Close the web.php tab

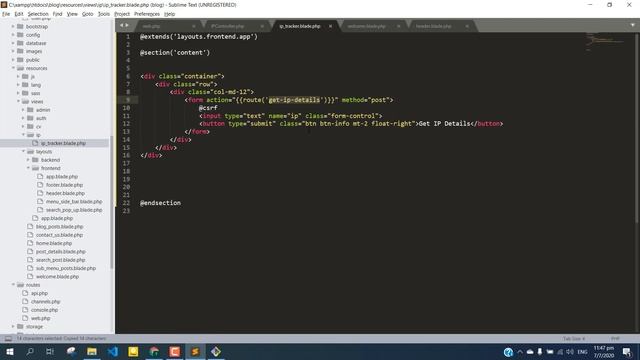click(193, 26)
